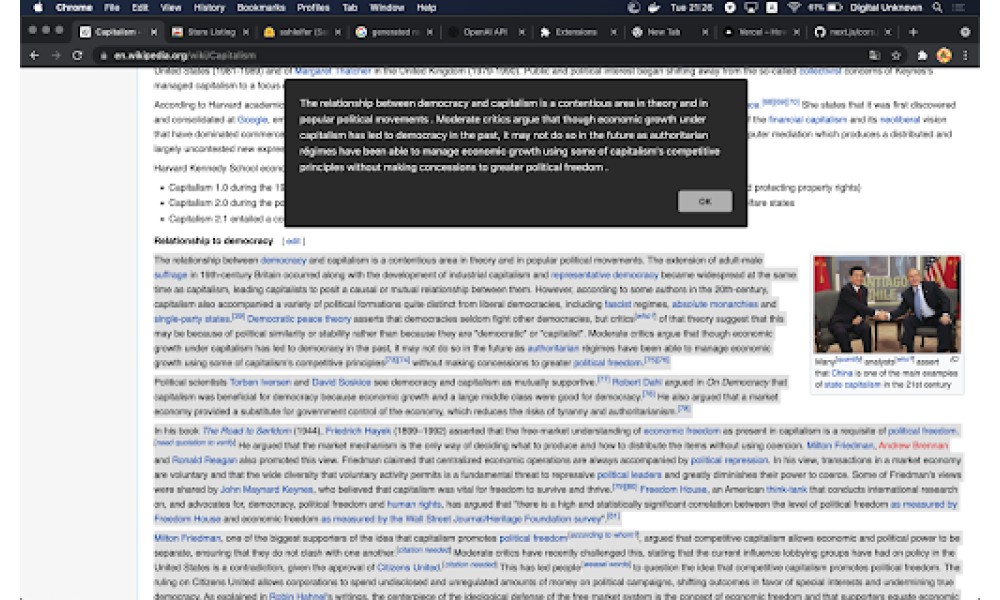Switch to the Extensions tab
The width and height of the screenshot is (1000, 600).
pos(576,32)
